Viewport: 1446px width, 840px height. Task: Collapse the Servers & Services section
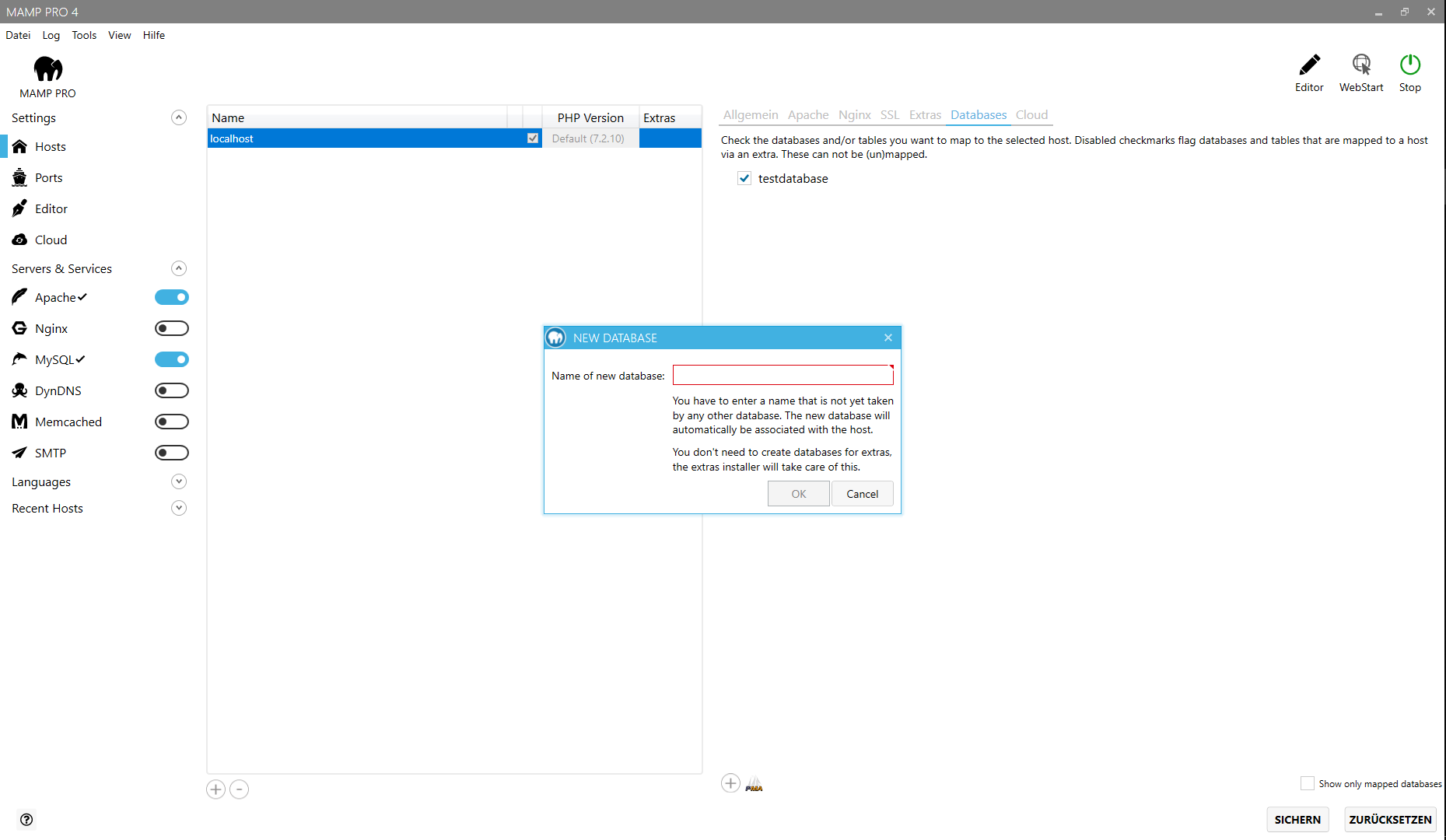pyautogui.click(x=179, y=268)
